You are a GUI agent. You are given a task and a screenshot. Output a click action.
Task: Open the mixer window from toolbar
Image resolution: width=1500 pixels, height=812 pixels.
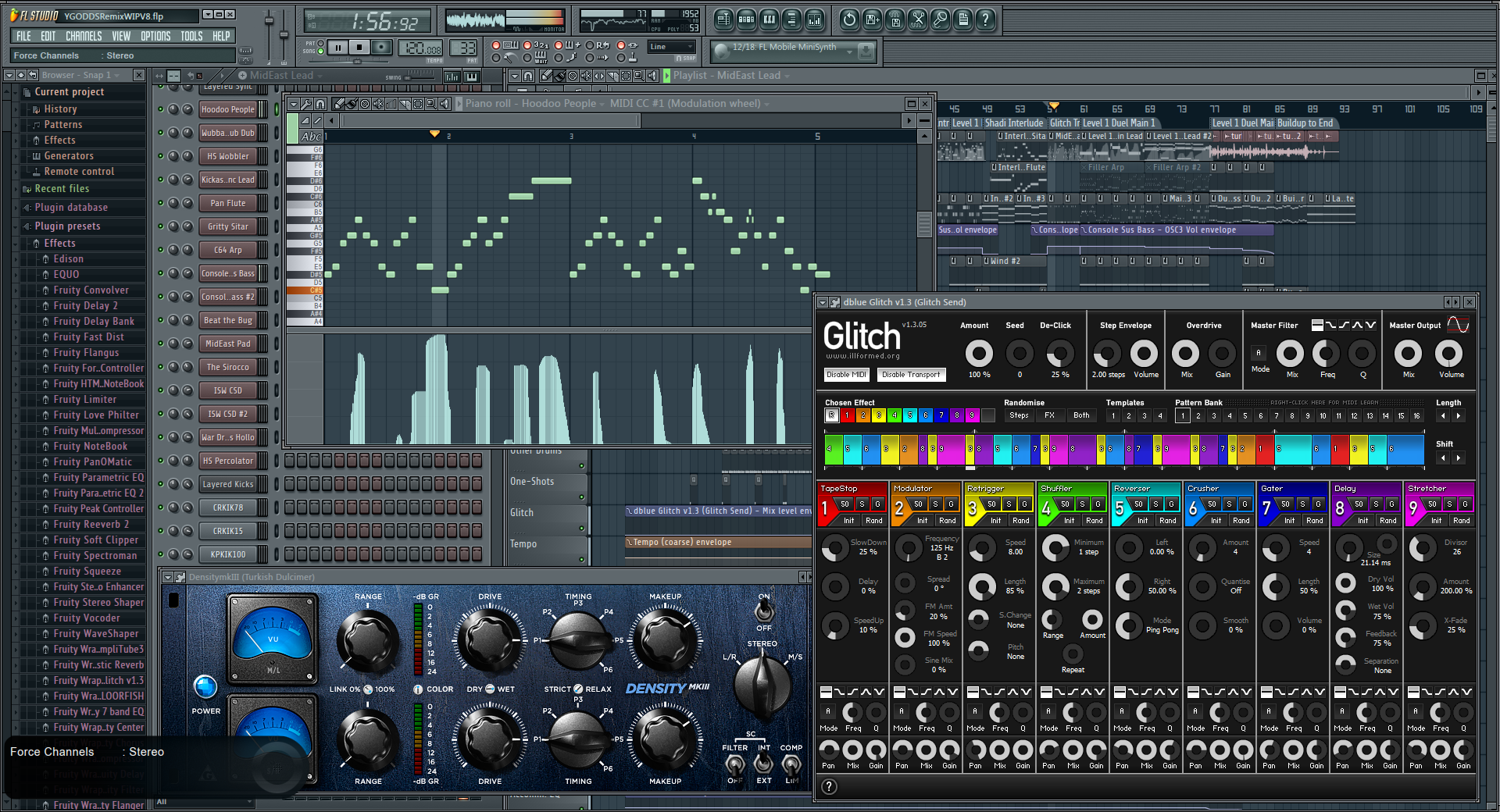tap(814, 20)
